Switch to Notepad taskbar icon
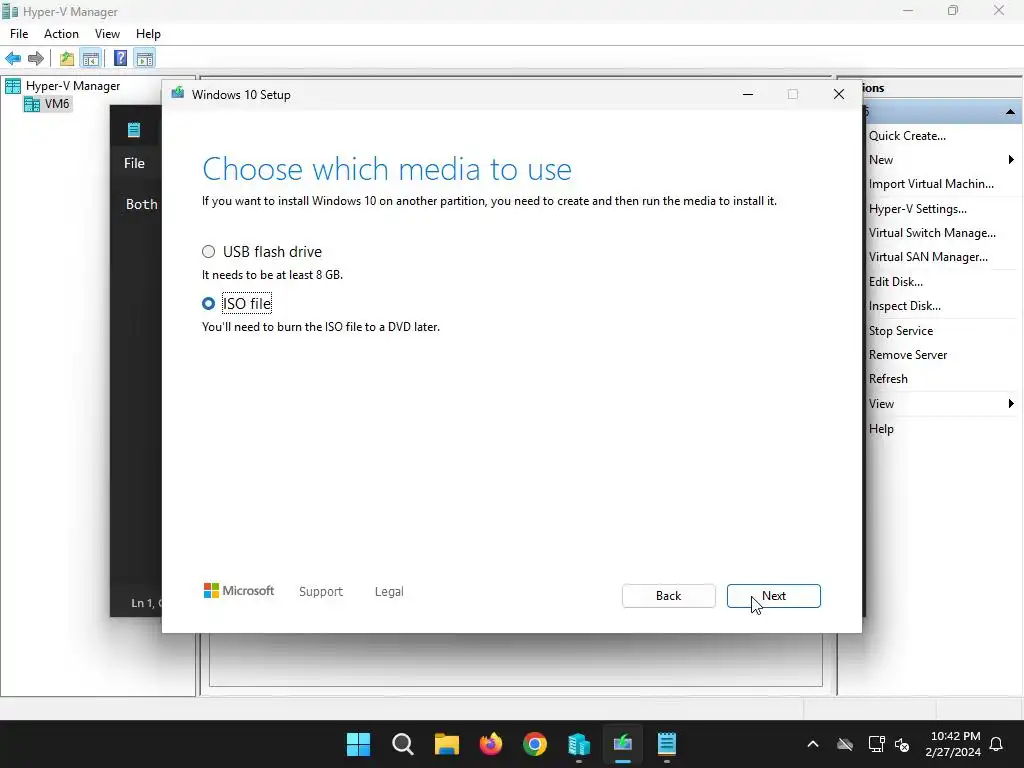Viewport: 1024px width, 768px height. (667, 744)
